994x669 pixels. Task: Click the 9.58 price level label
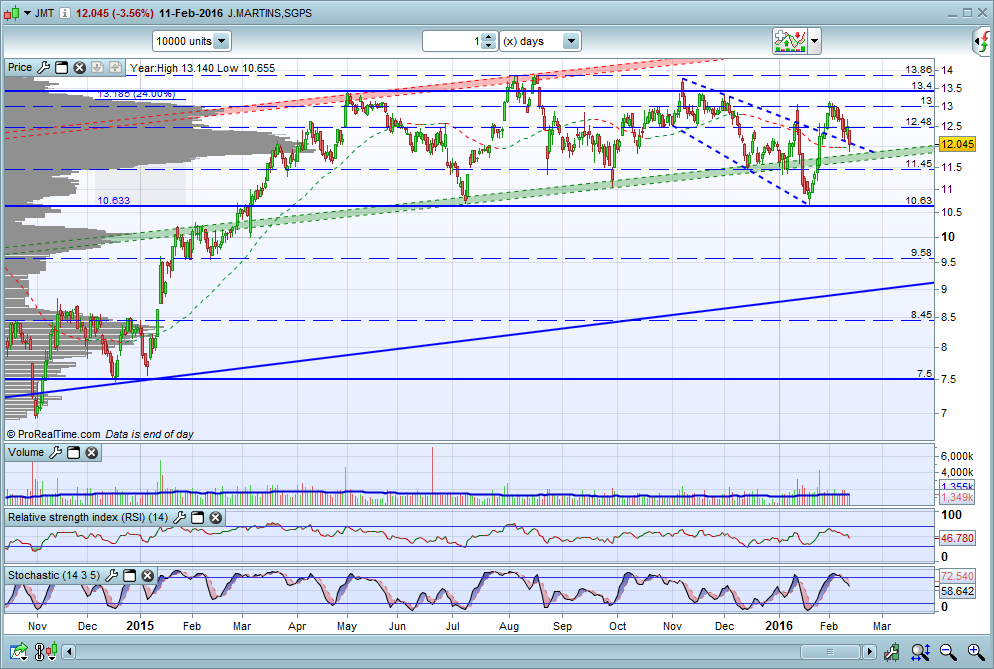click(x=921, y=252)
